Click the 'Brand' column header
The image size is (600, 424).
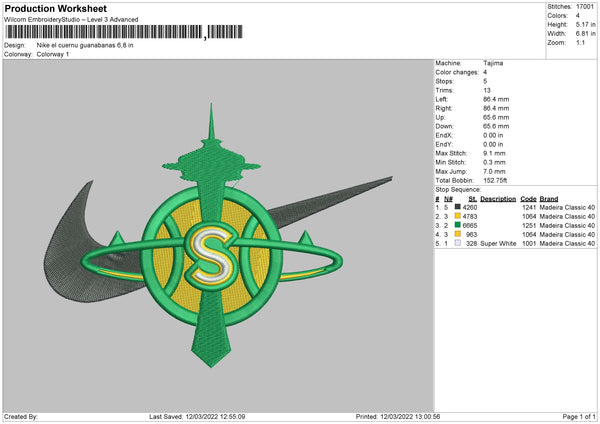(549, 199)
